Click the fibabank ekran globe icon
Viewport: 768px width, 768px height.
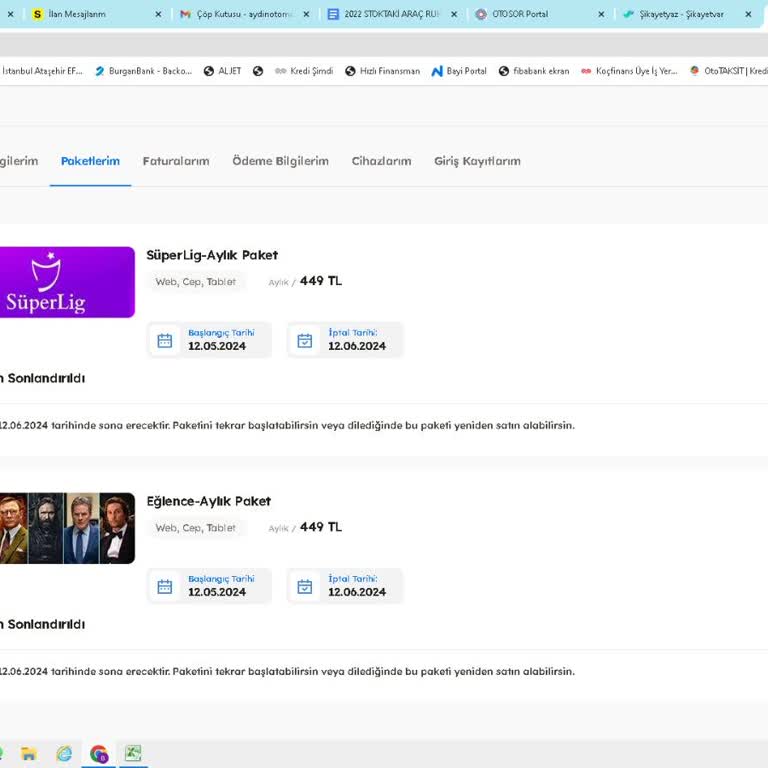pos(504,71)
